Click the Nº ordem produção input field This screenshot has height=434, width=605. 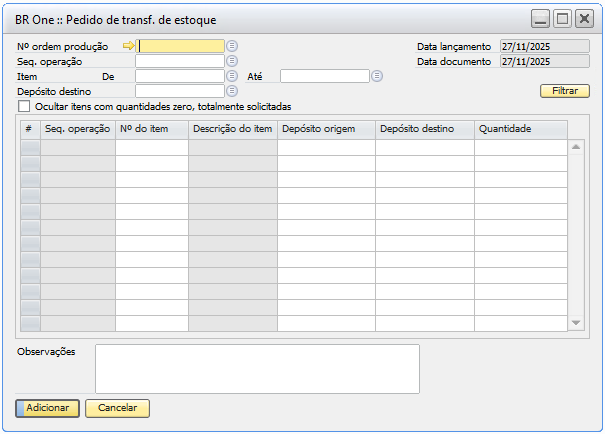pyautogui.click(x=180, y=46)
